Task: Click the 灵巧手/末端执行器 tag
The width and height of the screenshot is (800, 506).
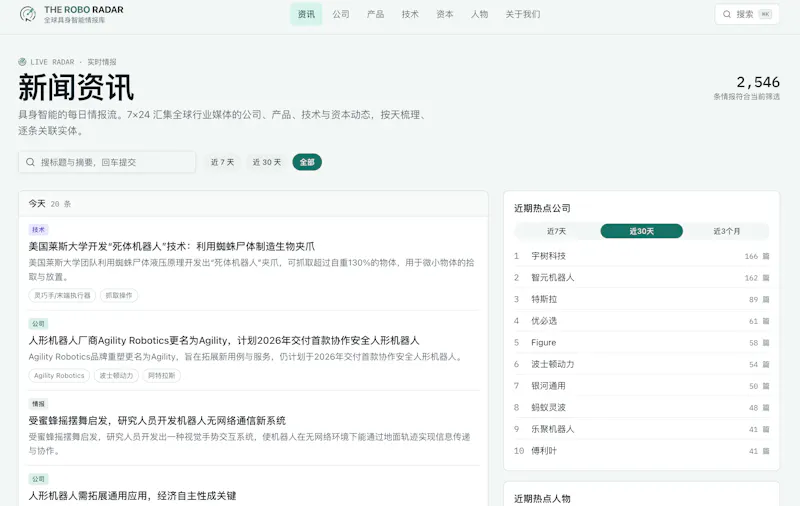Action: click(62, 295)
